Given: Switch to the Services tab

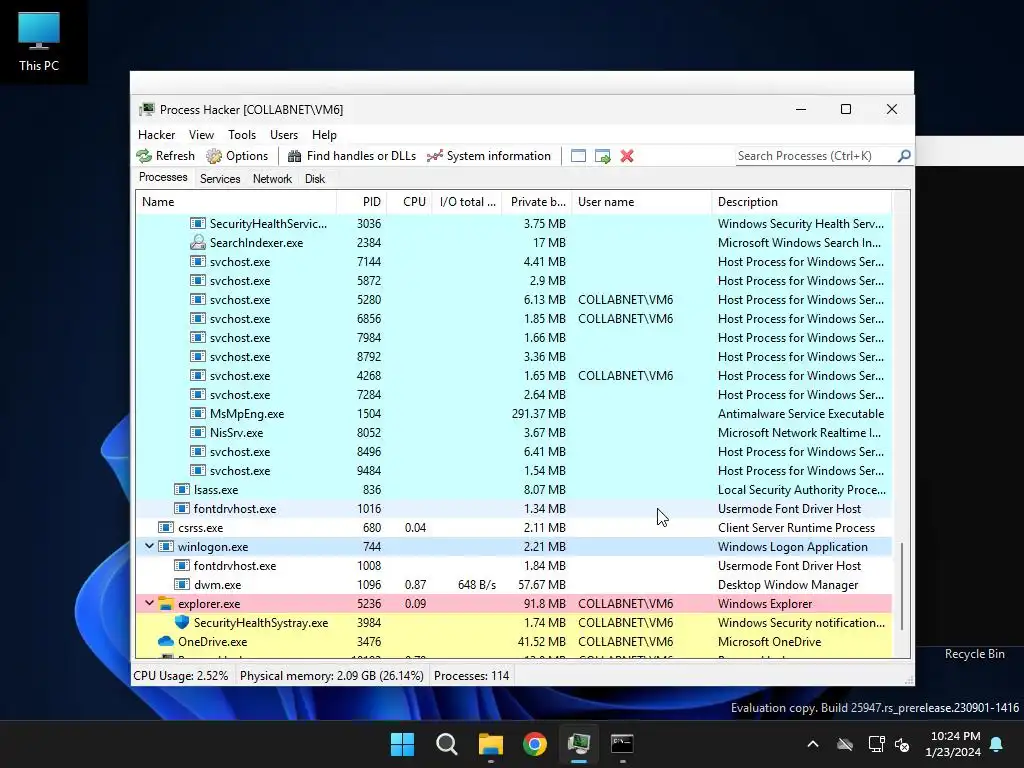Looking at the screenshot, I should [220, 179].
